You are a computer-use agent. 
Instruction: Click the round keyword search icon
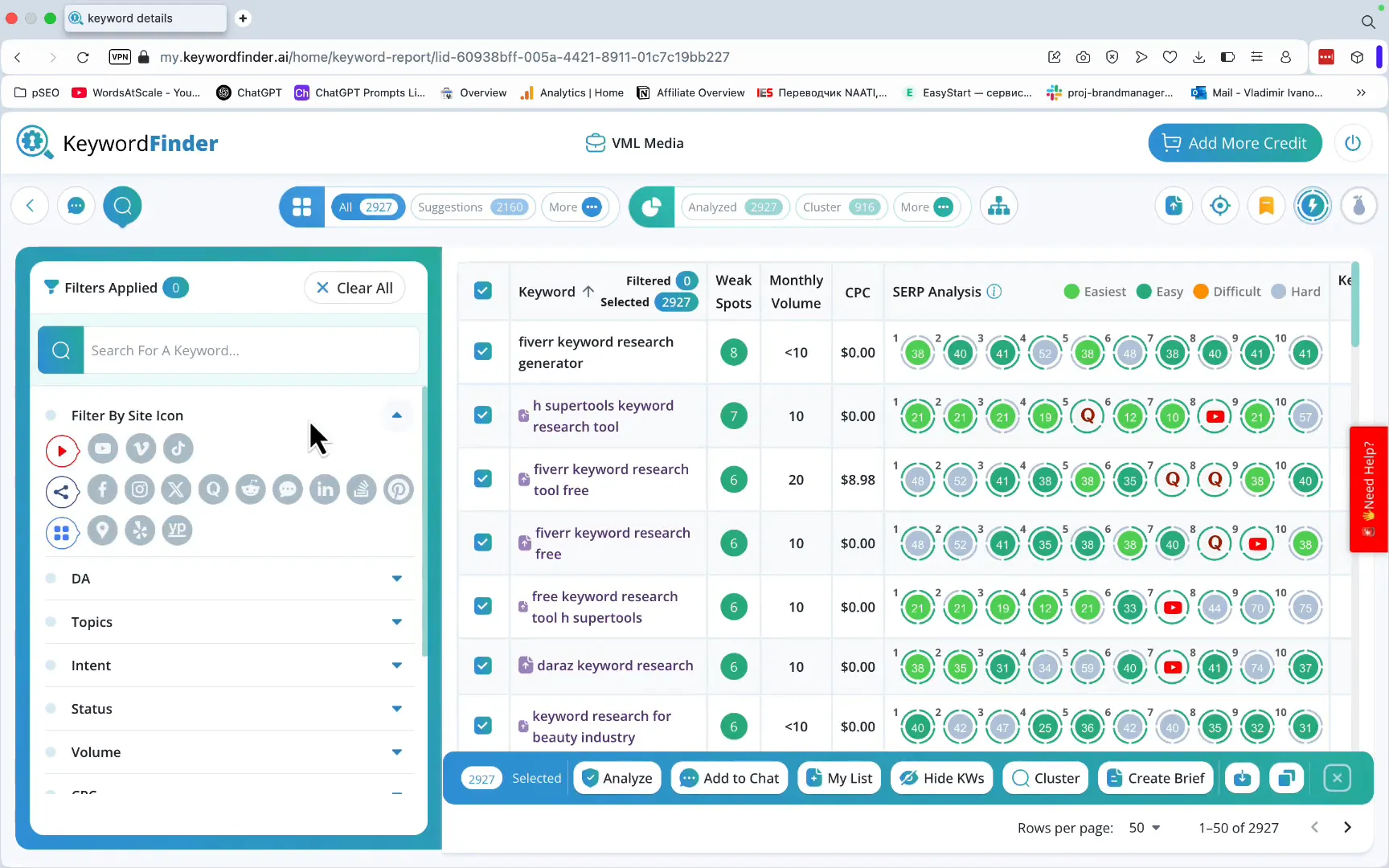click(123, 207)
